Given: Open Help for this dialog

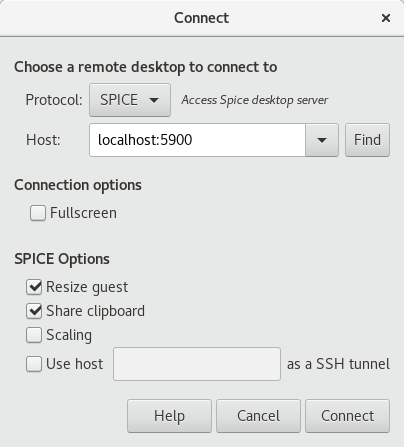Looking at the screenshot, I should (x=169, y=416).
